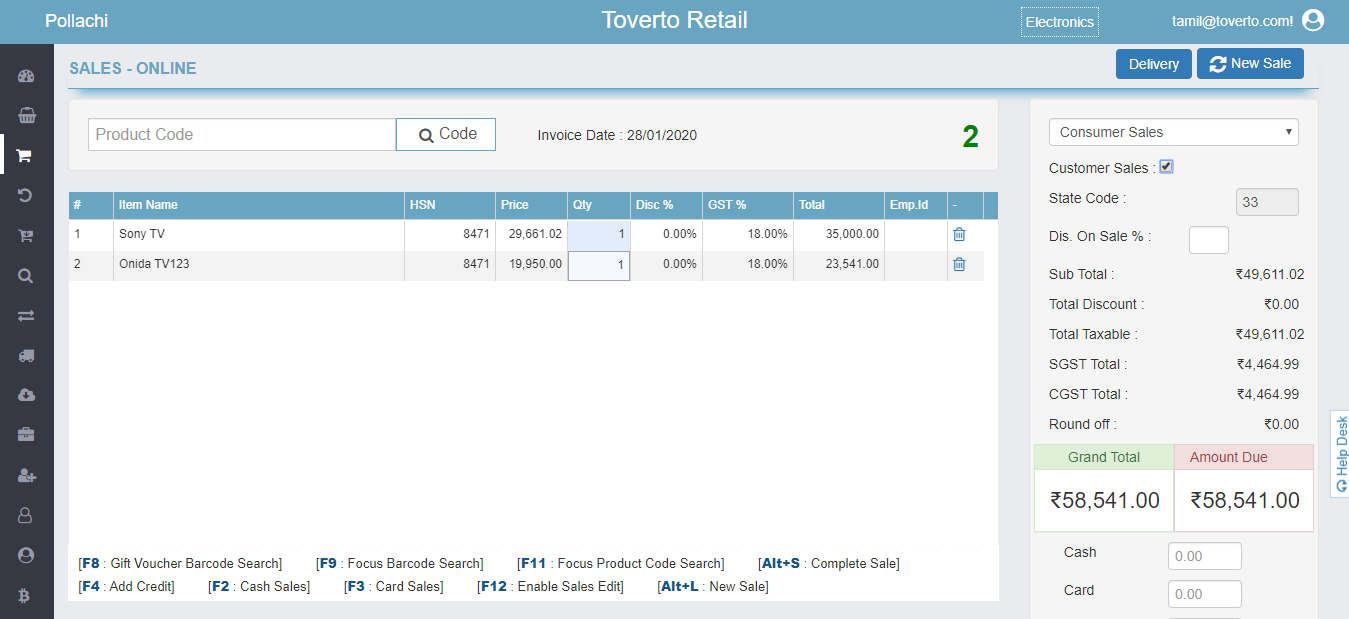1349x619 pixels.
Task: Open the dashboard gauge icon in sidebar
Action: [26, 76]
